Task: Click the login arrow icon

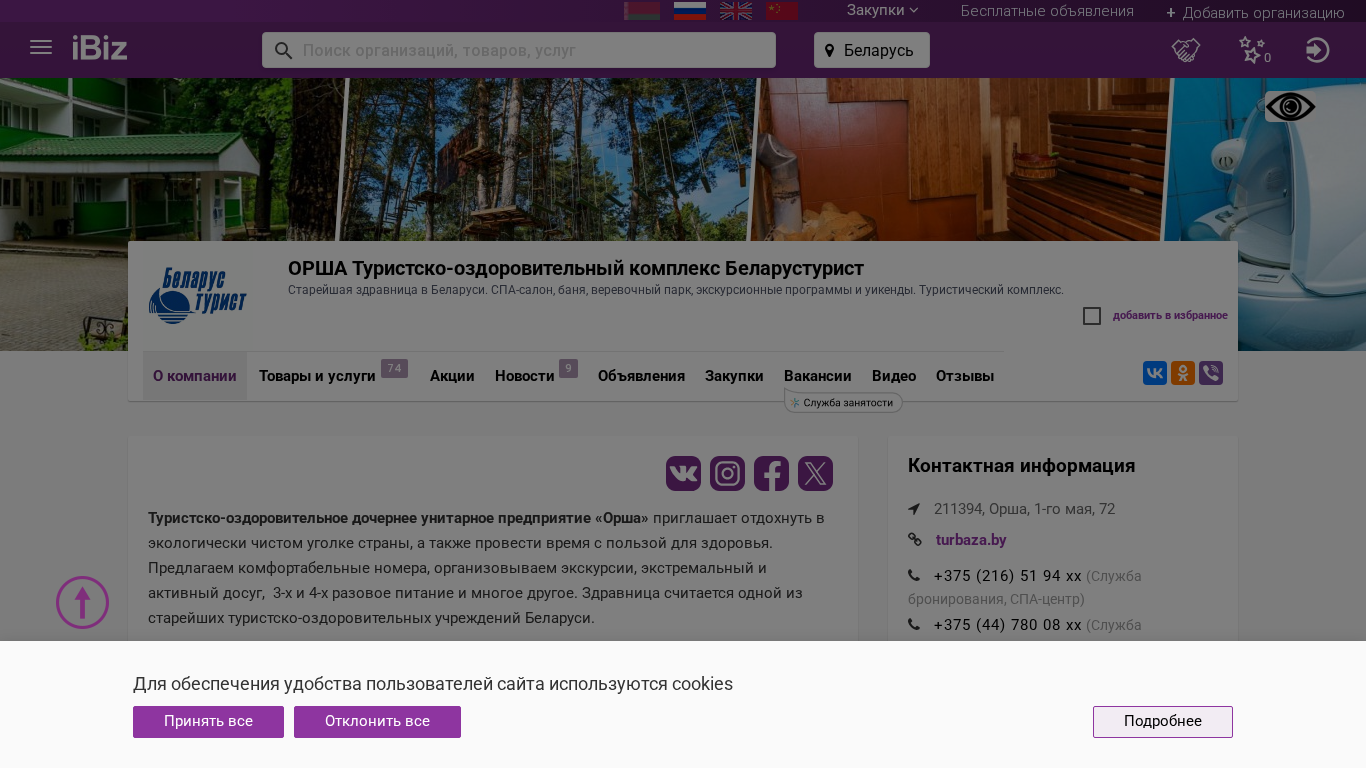Action: pos(1318,50)
